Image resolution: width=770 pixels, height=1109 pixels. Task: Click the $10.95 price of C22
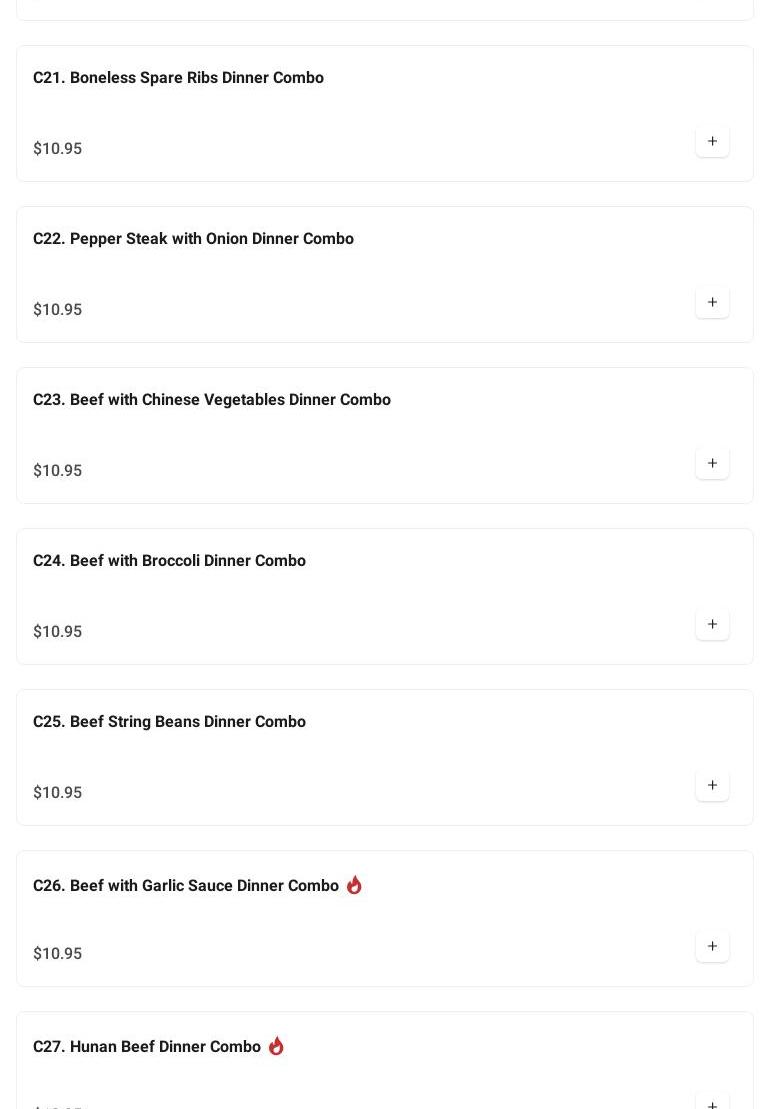[58, 310]
